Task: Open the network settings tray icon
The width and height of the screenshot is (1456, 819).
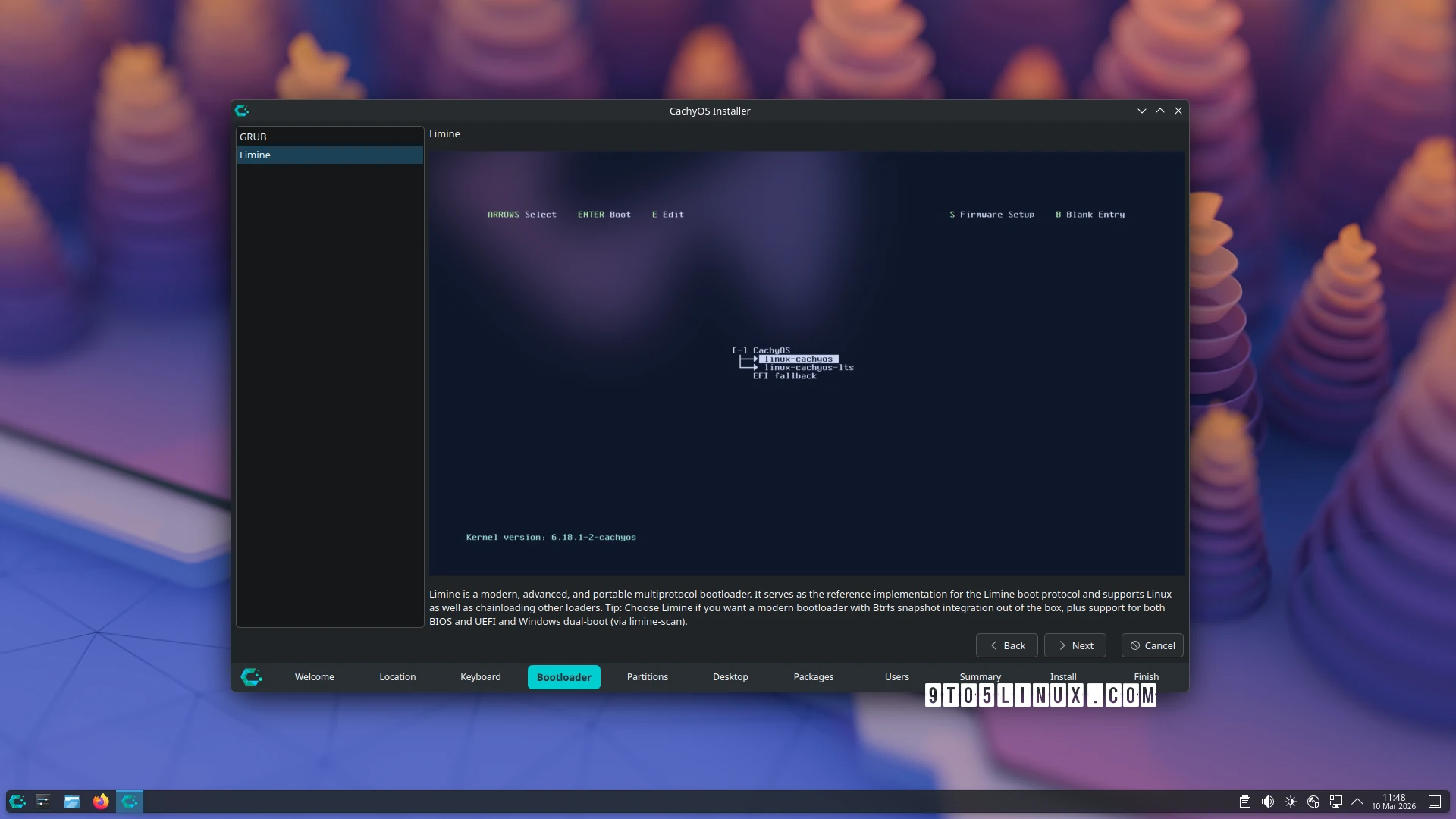Action: pos(1313,802)
